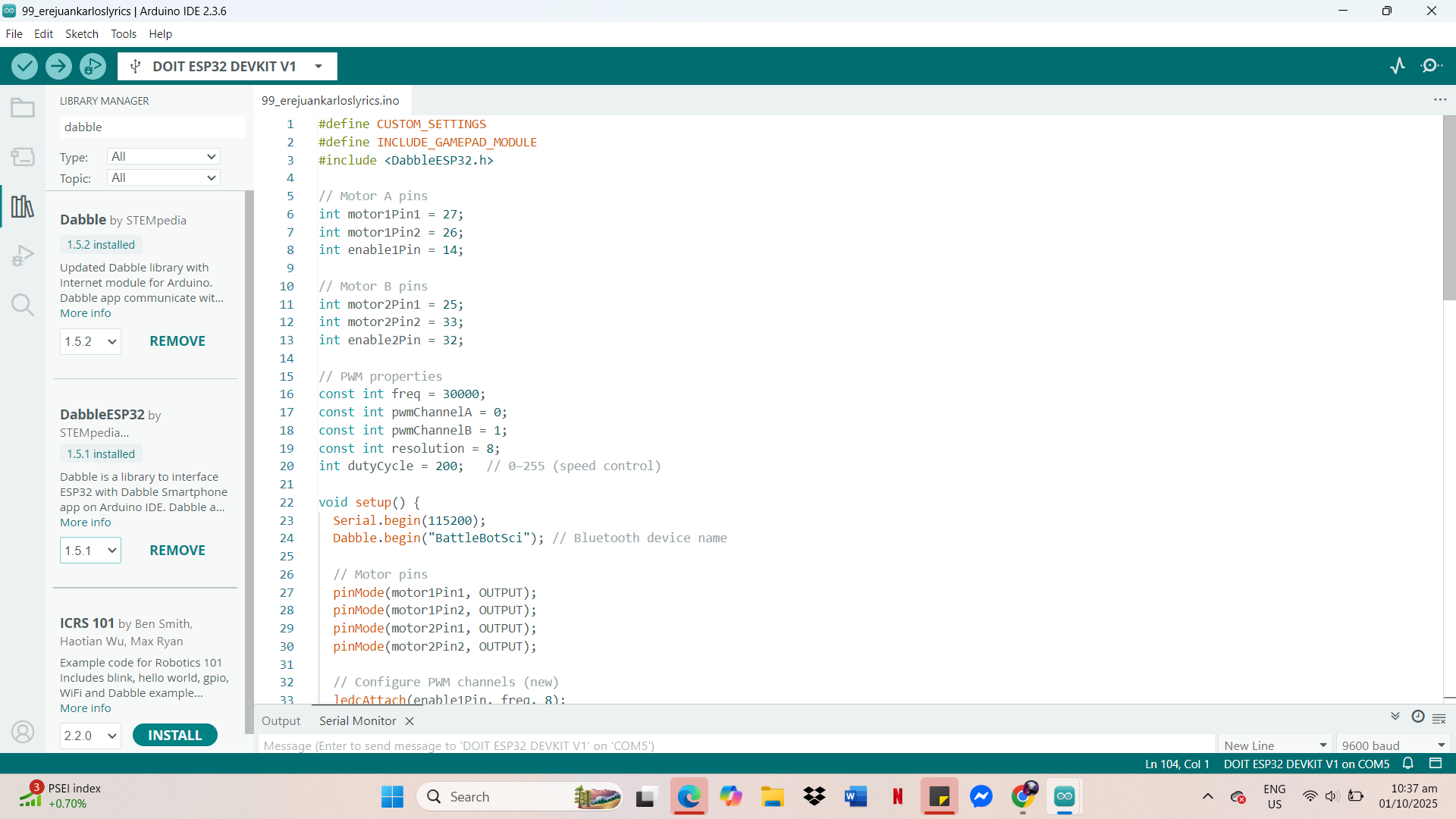Open the Search sidebar icon
Viewport: 1456px width, 819px height.
pyautogui.click(x=23, y=305)
